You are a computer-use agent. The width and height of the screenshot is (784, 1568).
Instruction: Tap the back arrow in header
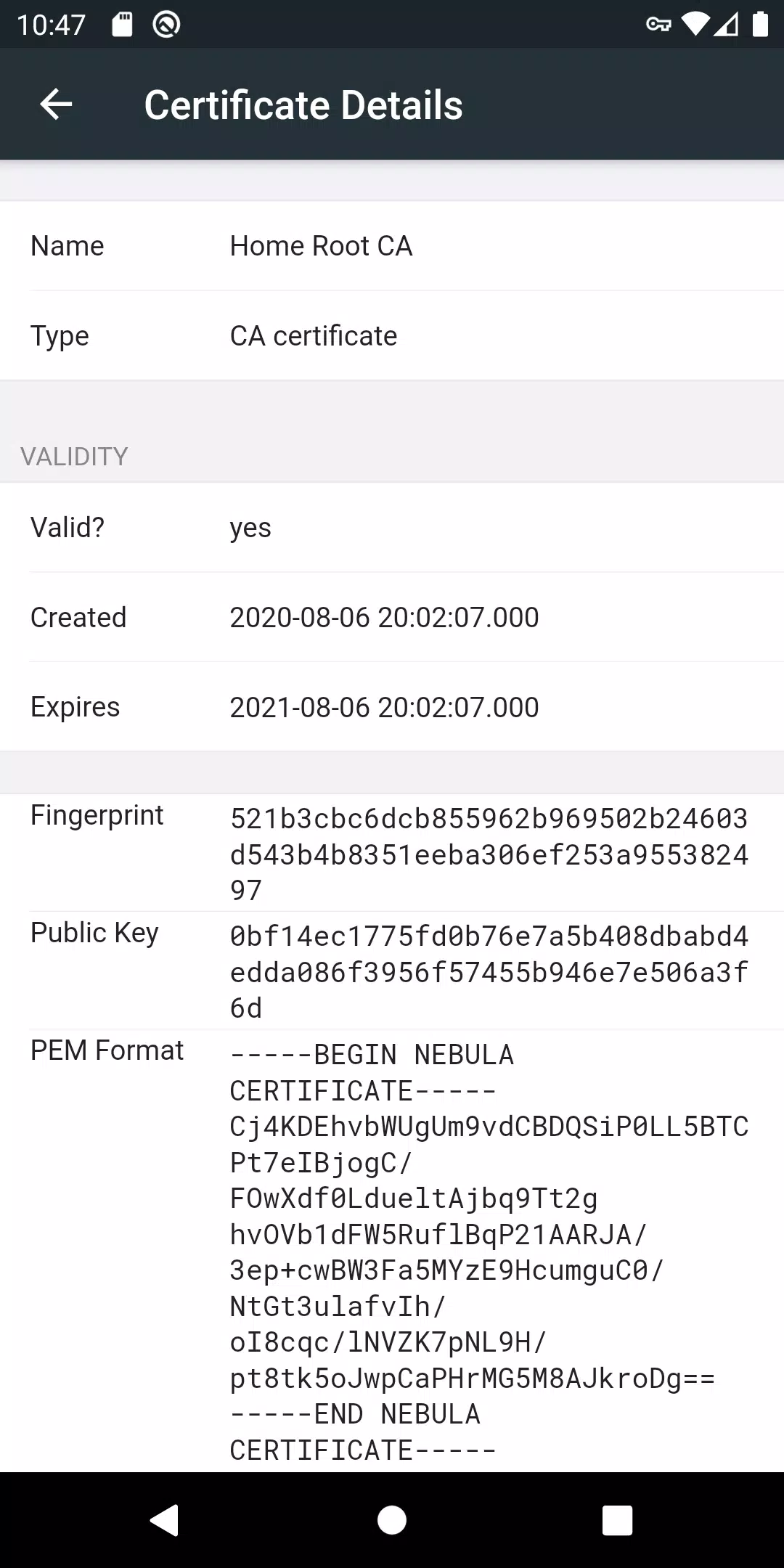[x=56, y=105]
